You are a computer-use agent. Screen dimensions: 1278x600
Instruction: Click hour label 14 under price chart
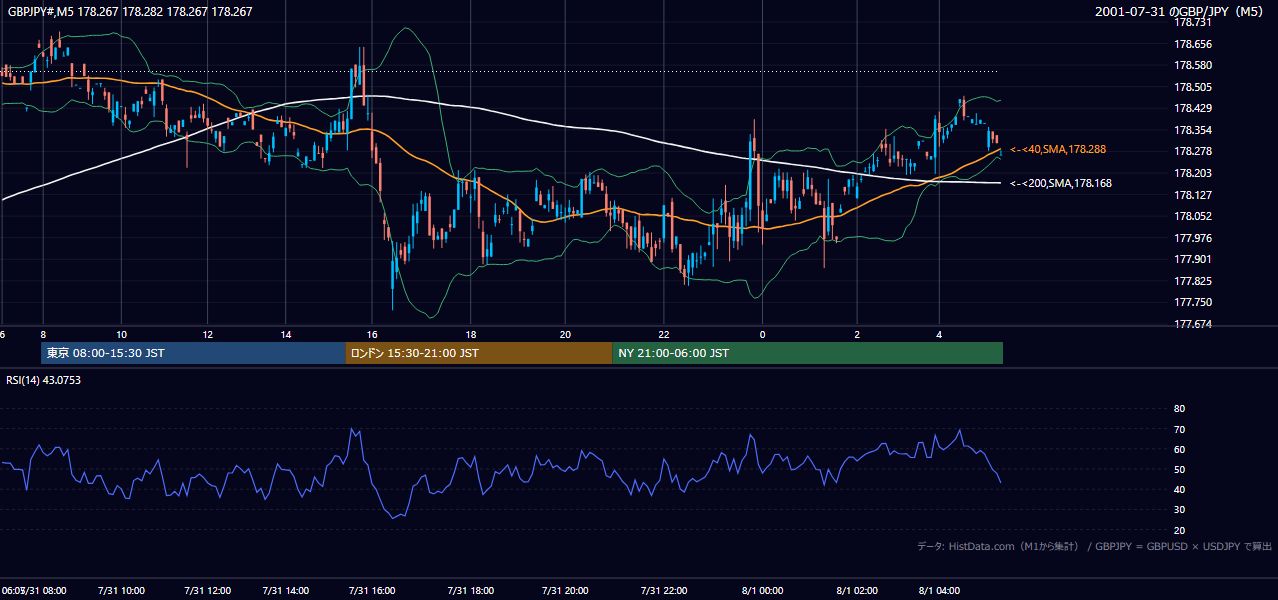click(286, 334)
